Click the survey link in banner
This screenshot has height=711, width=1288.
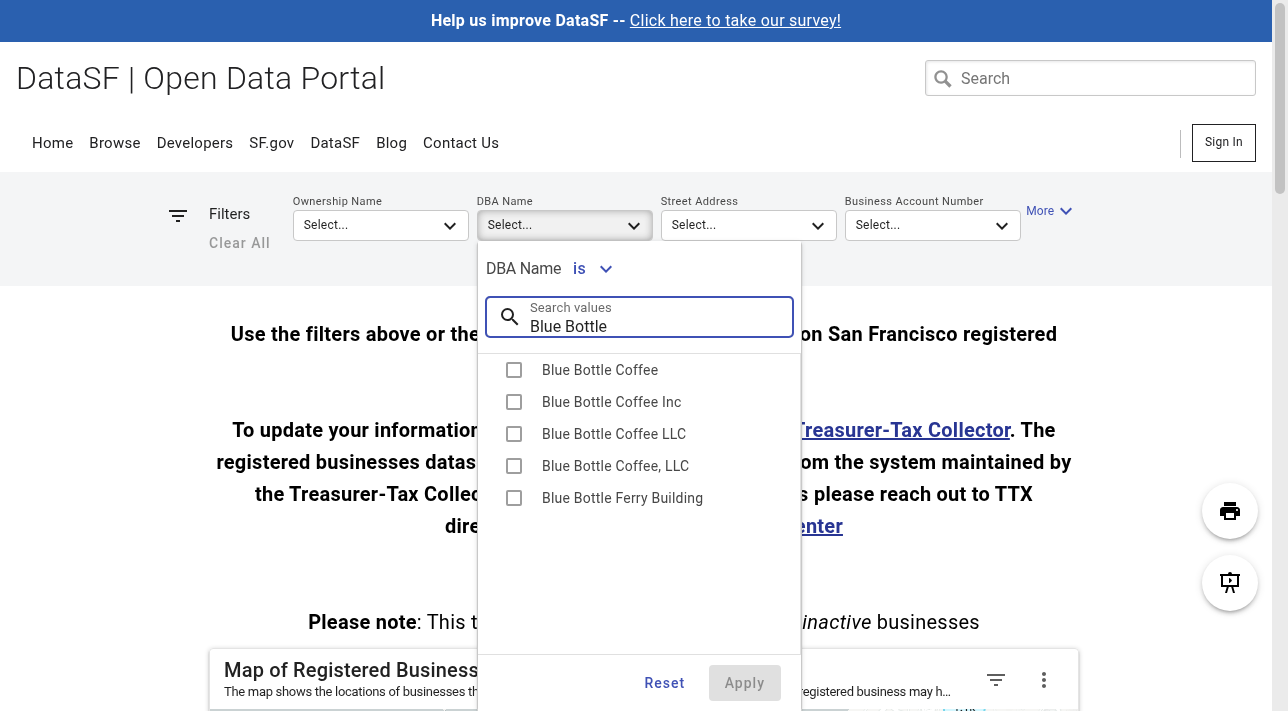735,20
